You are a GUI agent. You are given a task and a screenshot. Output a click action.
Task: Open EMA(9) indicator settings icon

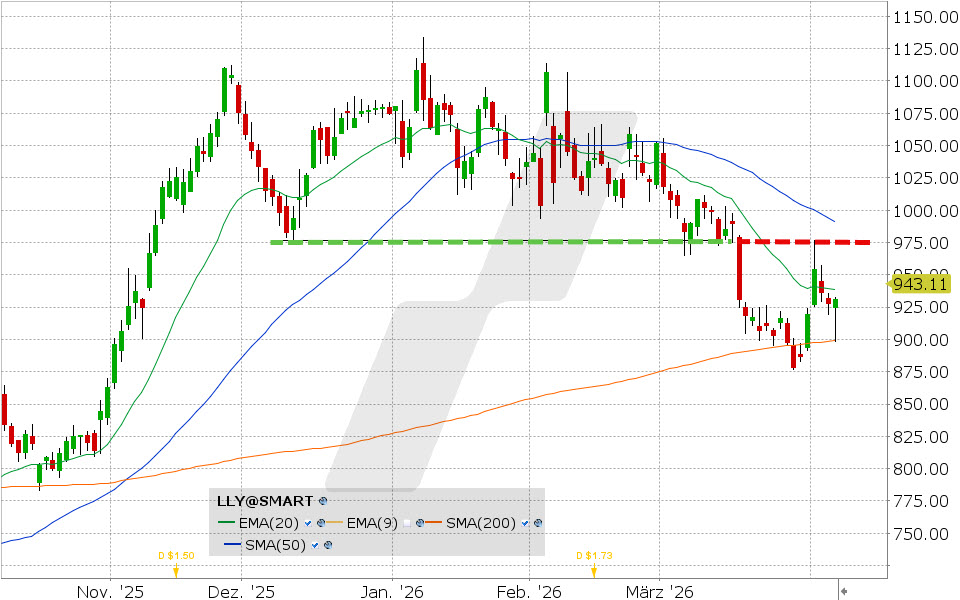point(422,522)
